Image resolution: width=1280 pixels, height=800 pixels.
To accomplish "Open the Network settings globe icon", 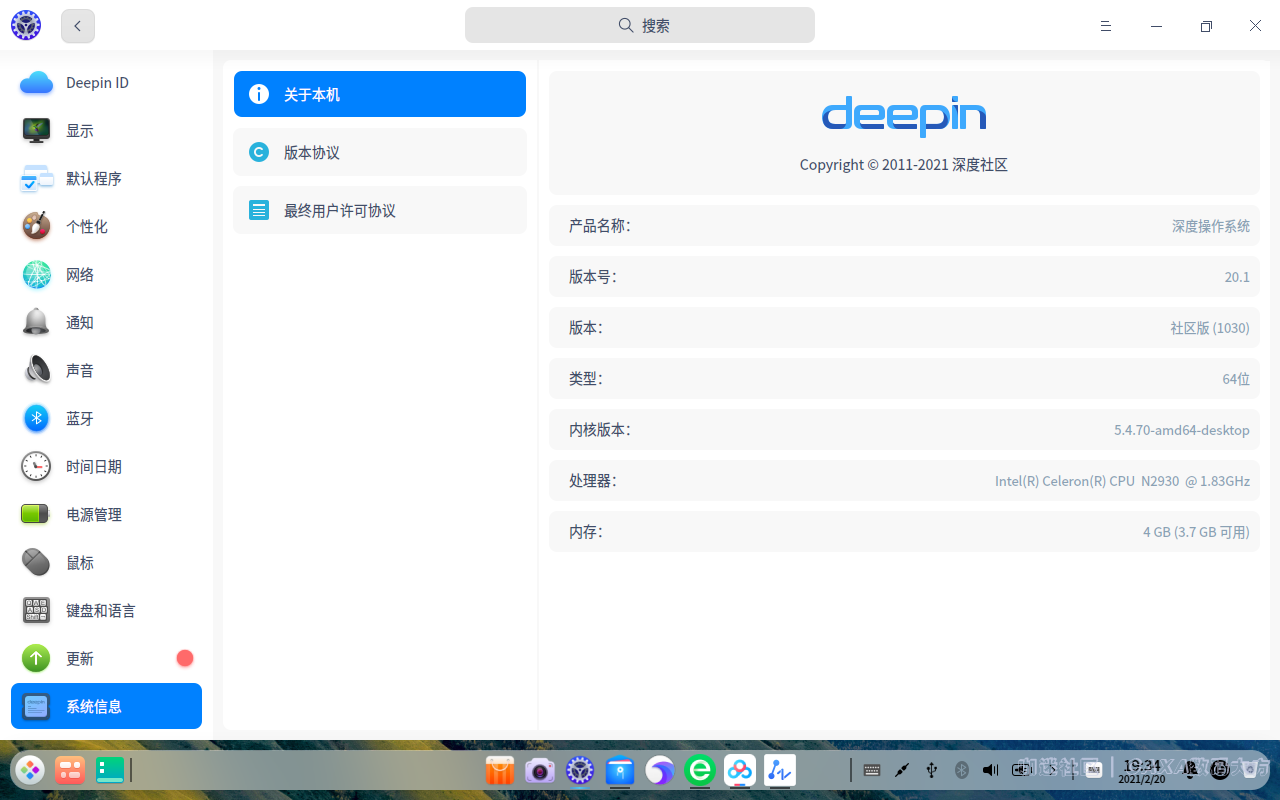I will [x=37, y=275].
